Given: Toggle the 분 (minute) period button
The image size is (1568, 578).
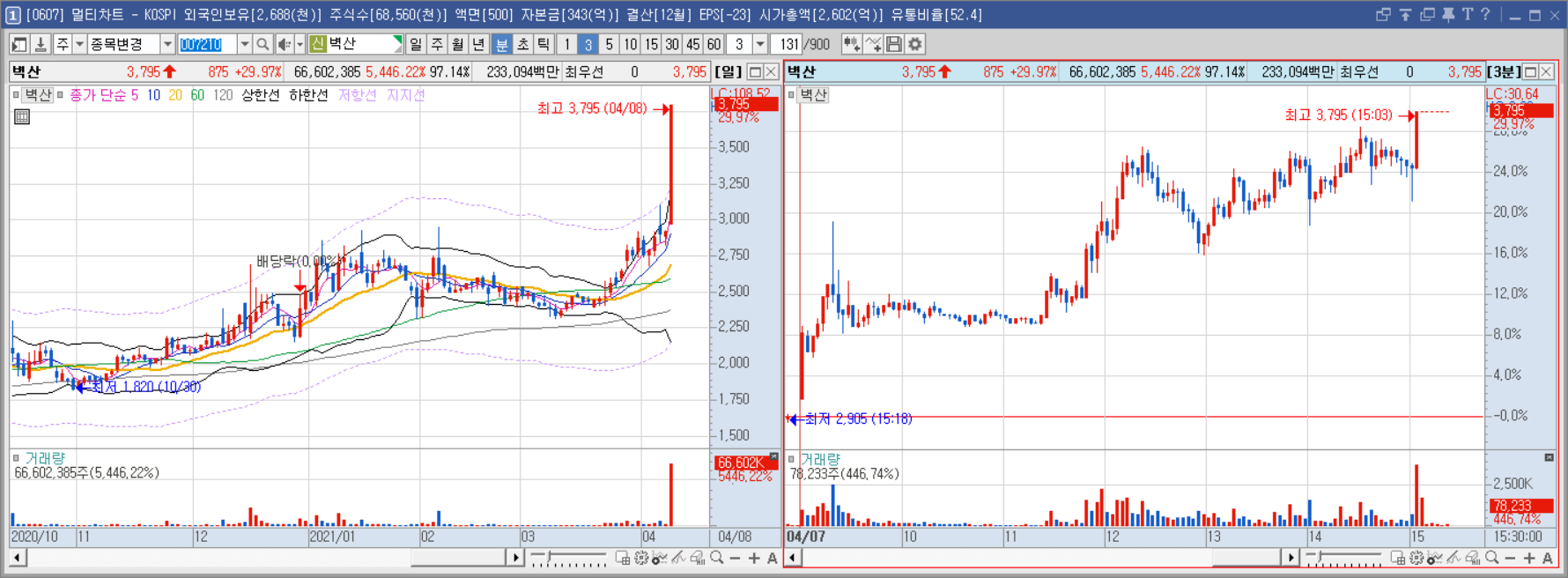Looking at the screenshot, I should pos(502,44).
